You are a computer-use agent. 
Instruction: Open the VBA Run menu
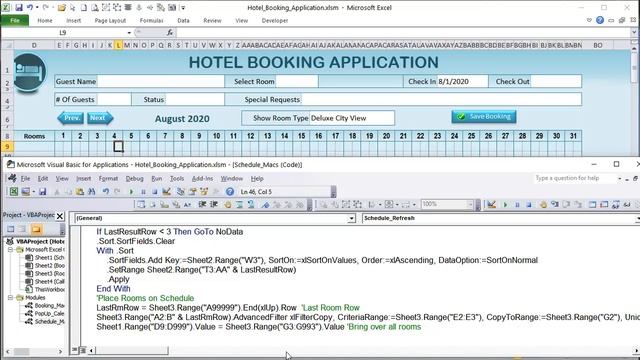(156, 178)
